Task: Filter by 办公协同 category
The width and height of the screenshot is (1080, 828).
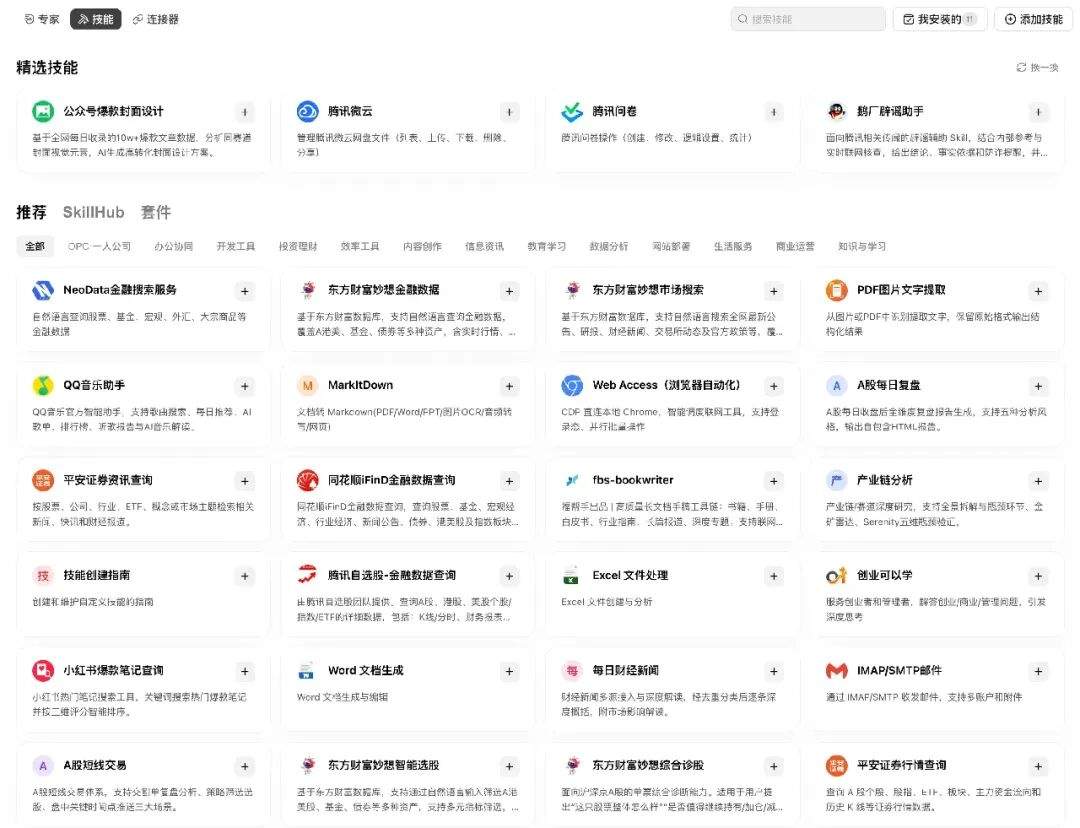Action: [174, 246]
